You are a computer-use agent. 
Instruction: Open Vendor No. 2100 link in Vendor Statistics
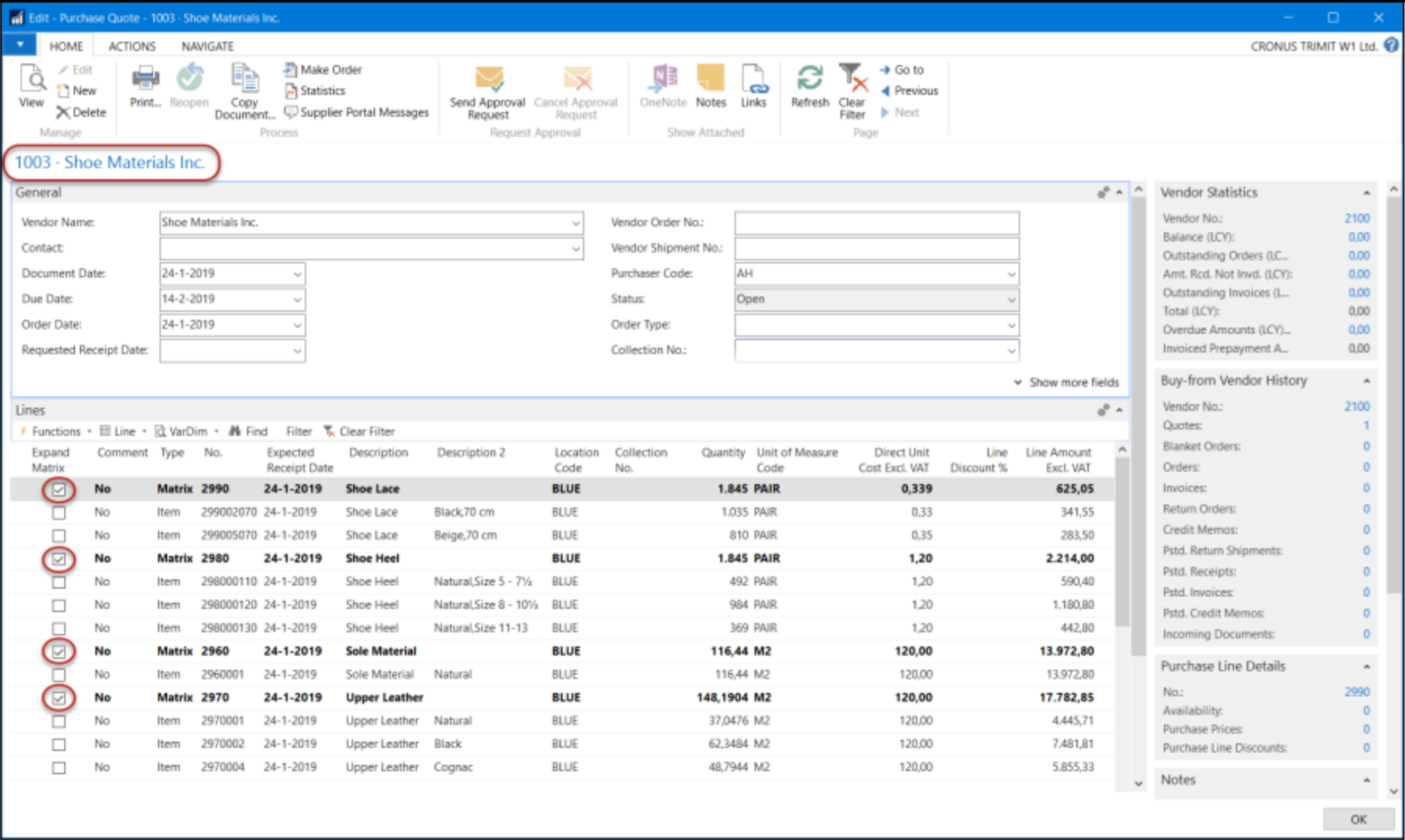tap(1357, 218)
